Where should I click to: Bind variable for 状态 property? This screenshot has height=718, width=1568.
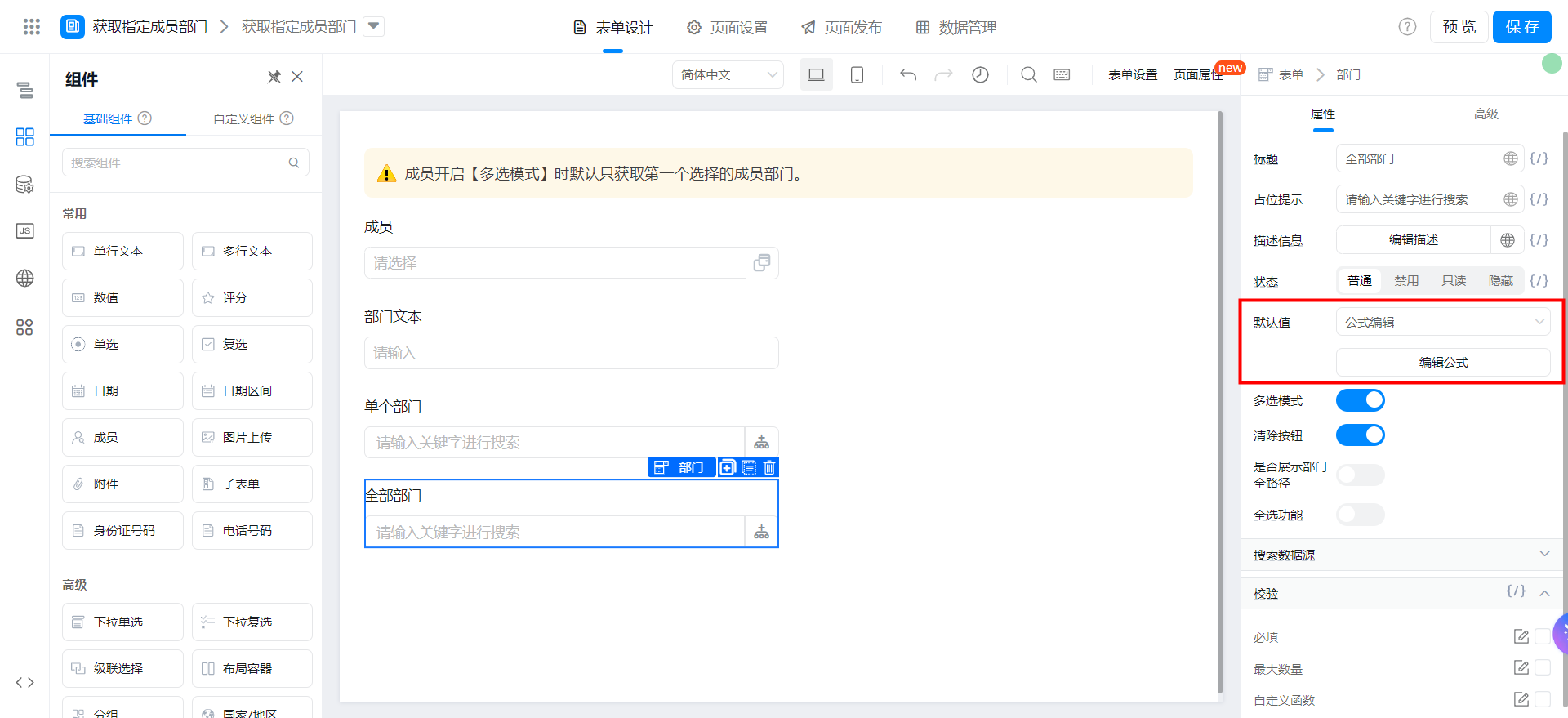tap(1539, 280)
